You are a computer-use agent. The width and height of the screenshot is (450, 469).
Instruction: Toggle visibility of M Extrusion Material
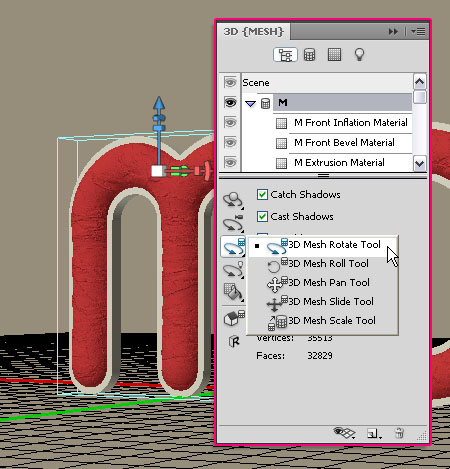point(230,162)
